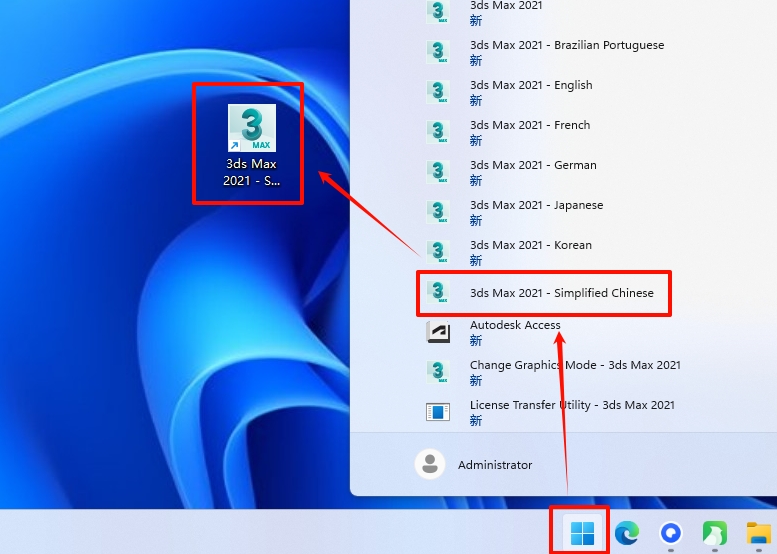Screen dimensions: 777x554
Task: Open the blue circular app in taskbar
Action: click(670, 534)
